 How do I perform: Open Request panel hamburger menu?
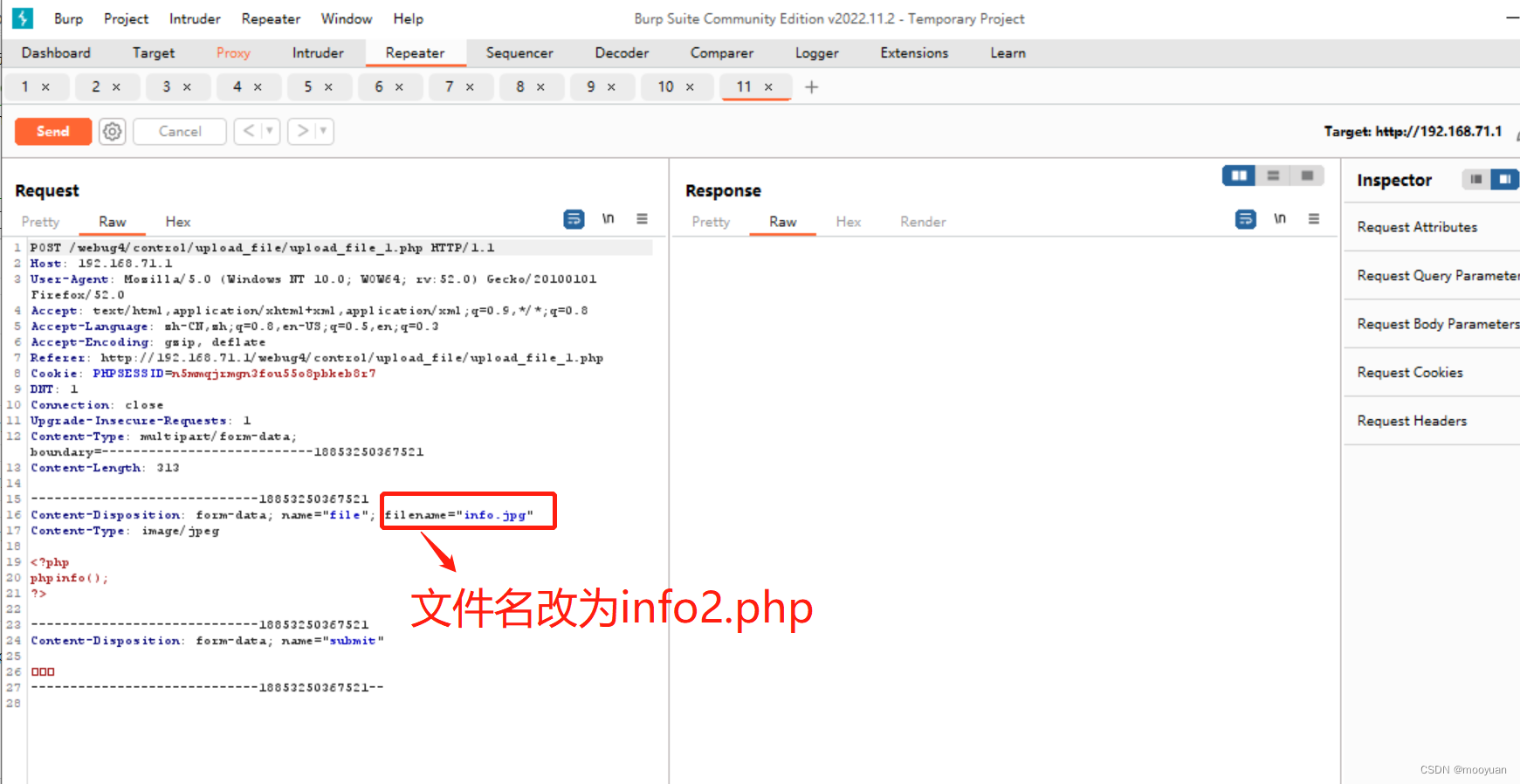(642, 219)
